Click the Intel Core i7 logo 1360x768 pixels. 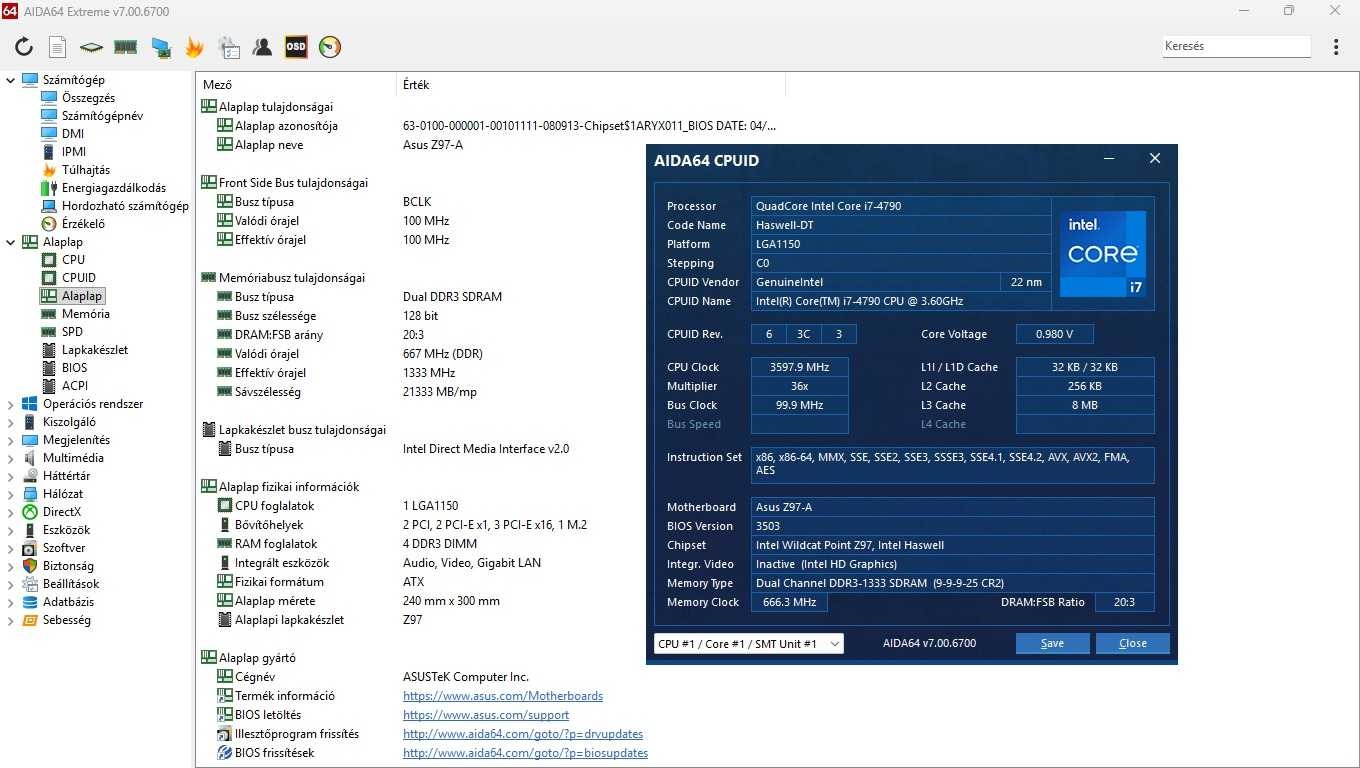click(x=1103, y=254)
